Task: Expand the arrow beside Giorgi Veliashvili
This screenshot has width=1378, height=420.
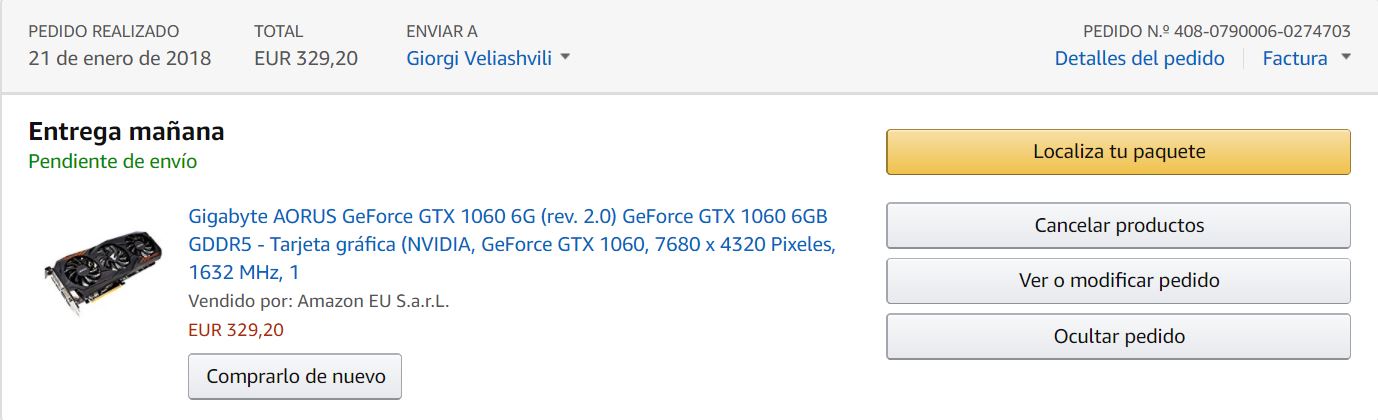Action: pyautogui.click(x=565, y=58)
